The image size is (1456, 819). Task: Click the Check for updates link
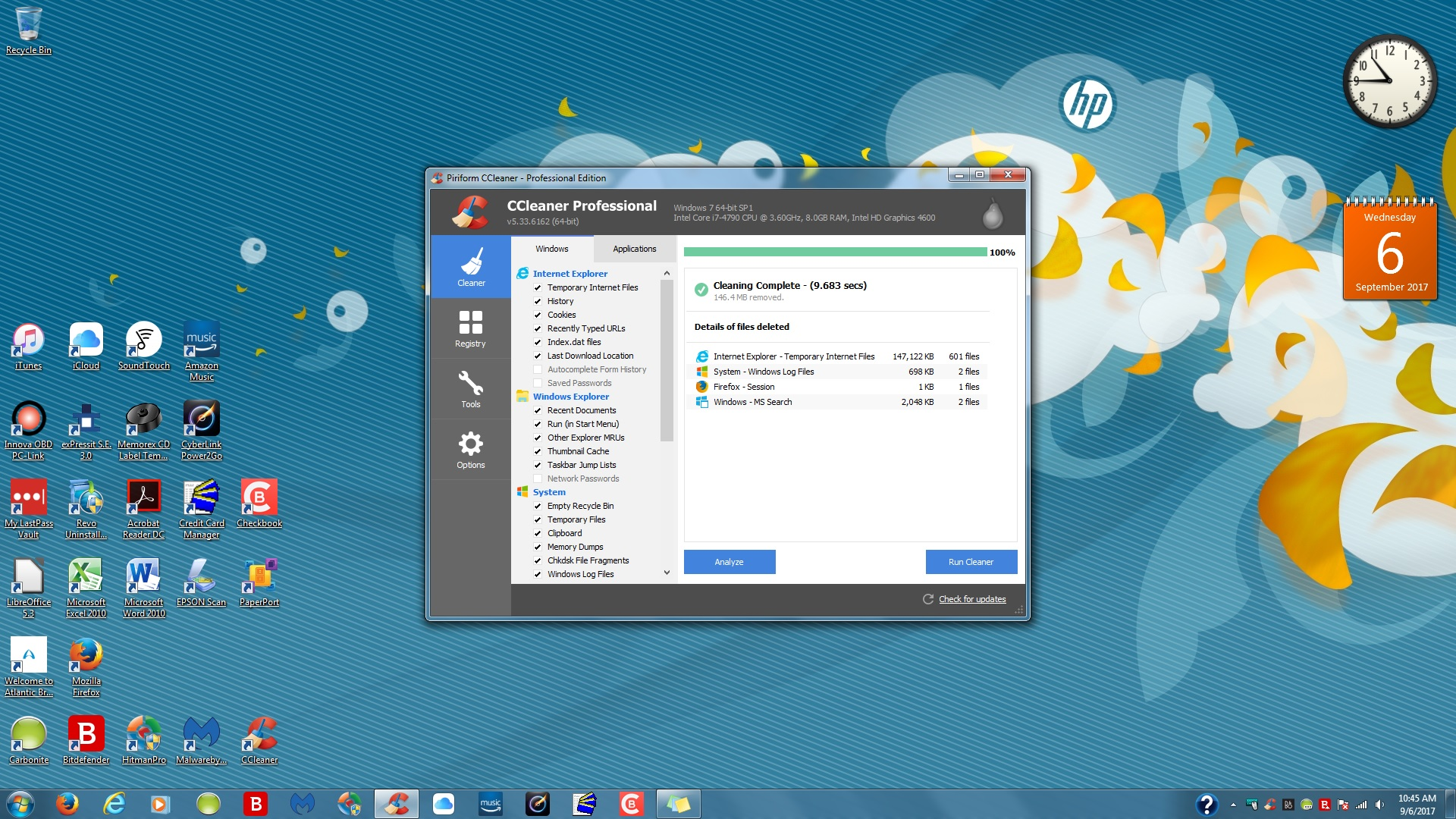point(972,599)
